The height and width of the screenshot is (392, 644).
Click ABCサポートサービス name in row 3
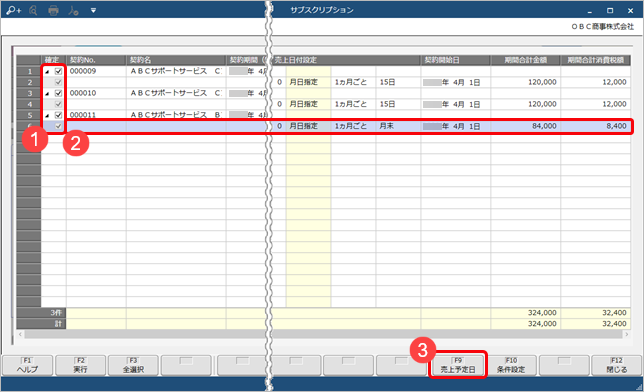pyautogui.click(x=176, y=93)
